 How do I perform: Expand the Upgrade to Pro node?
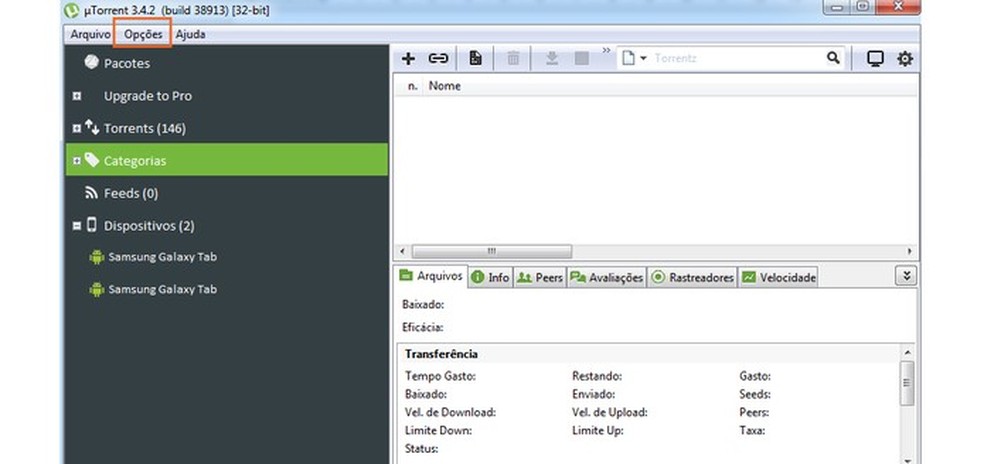[77, 96]
